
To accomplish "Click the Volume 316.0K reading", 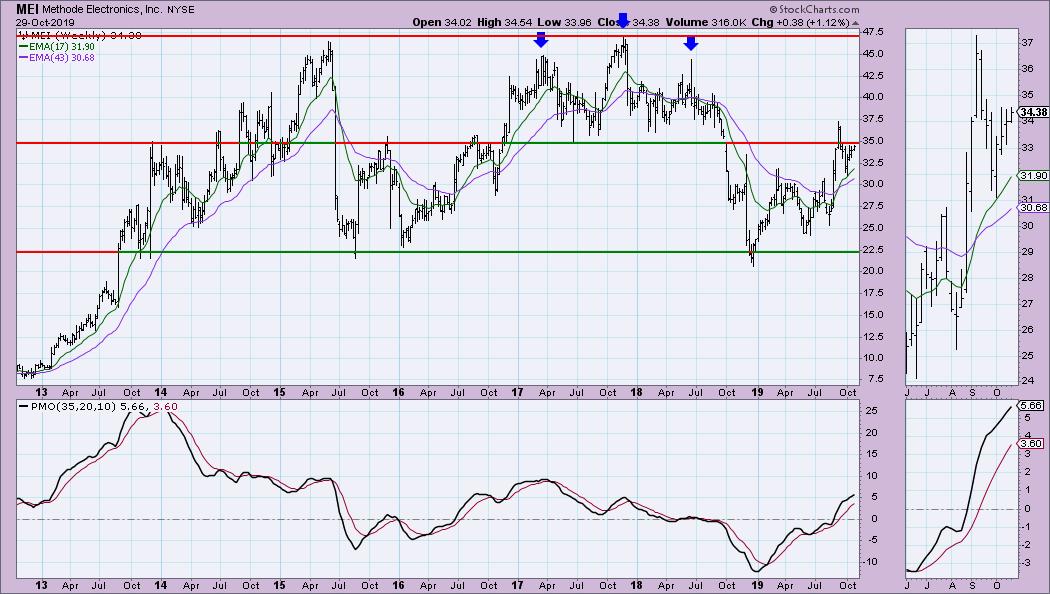I will tap(706, 22).
